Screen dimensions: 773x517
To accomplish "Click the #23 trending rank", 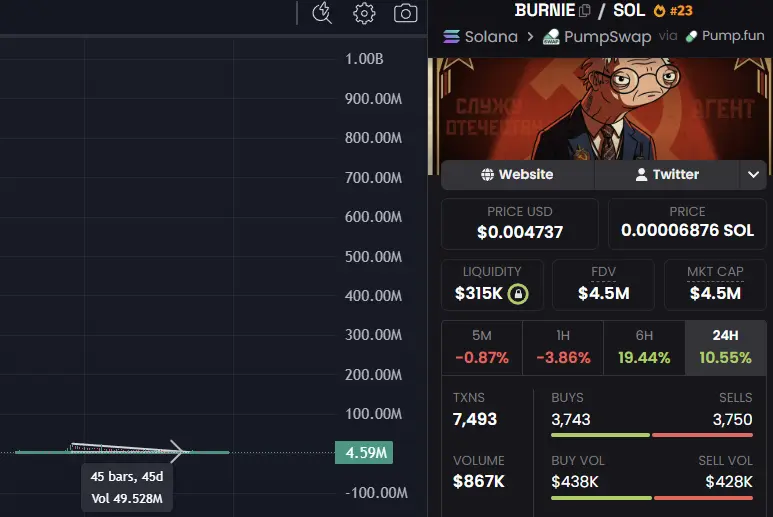I will tap(681, 10).
